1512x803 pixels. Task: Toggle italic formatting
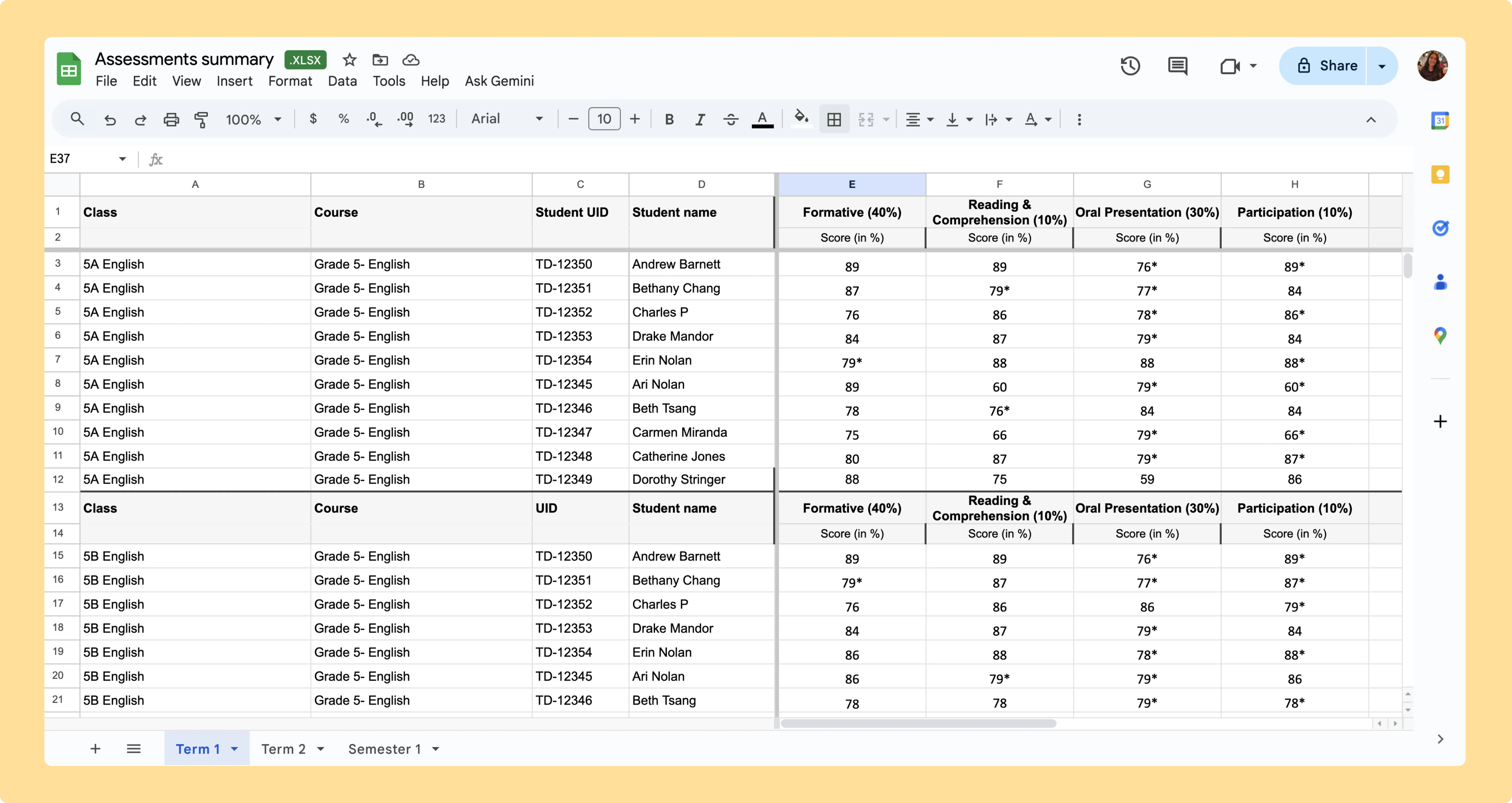coord(700,120)
